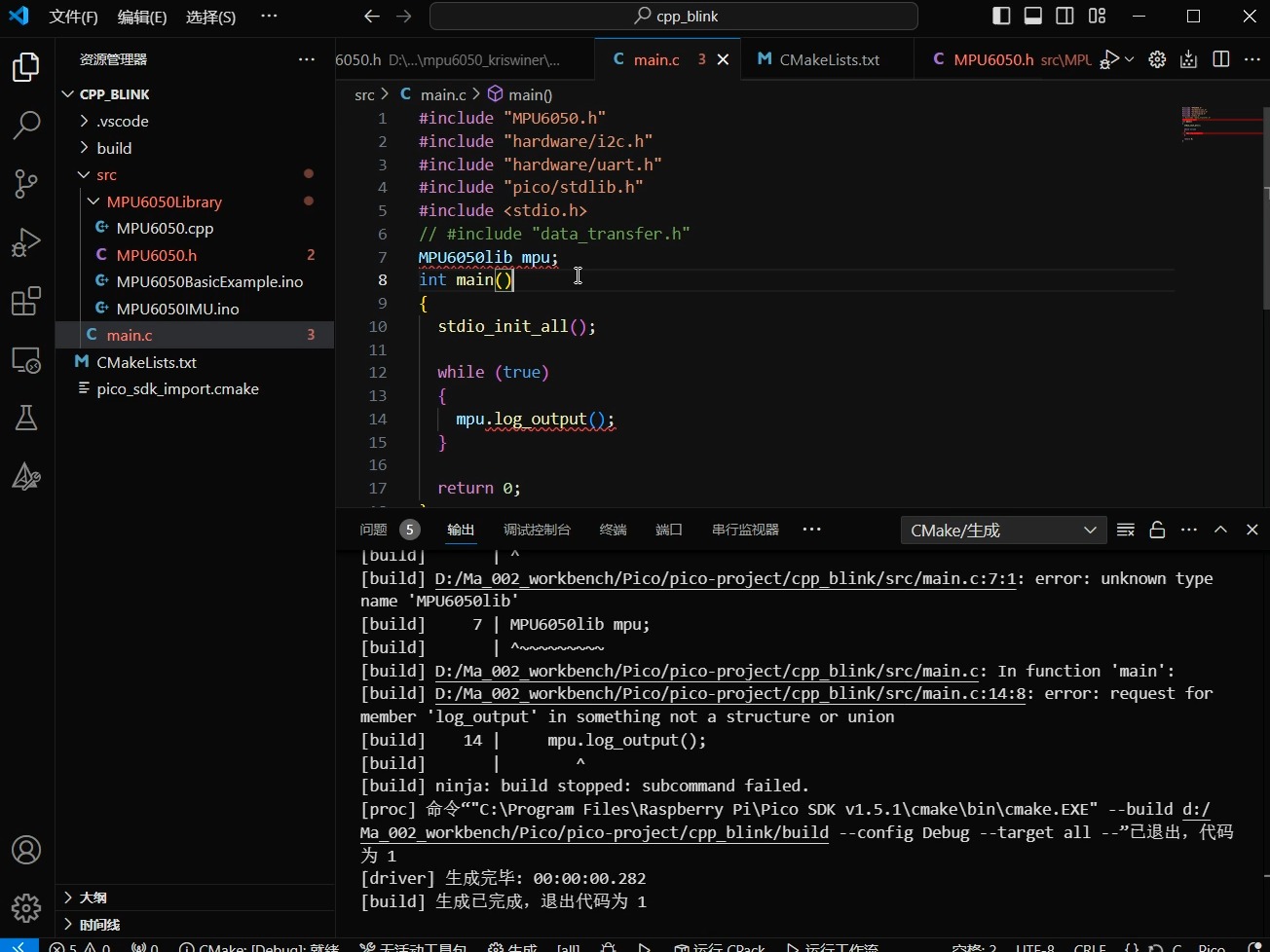Split the editor to the right
The width and height of the screenshot is (1270, 952).
click(x=1221, y=59)
